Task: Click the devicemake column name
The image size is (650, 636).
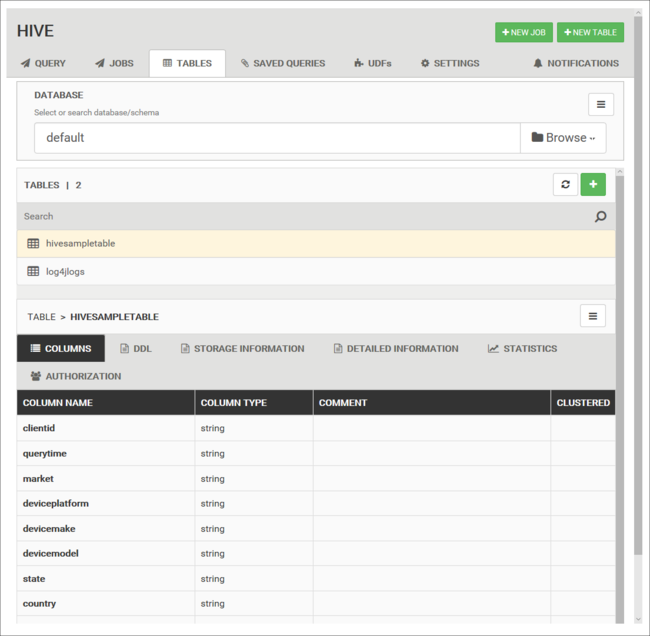Action: tap(49, 529)
